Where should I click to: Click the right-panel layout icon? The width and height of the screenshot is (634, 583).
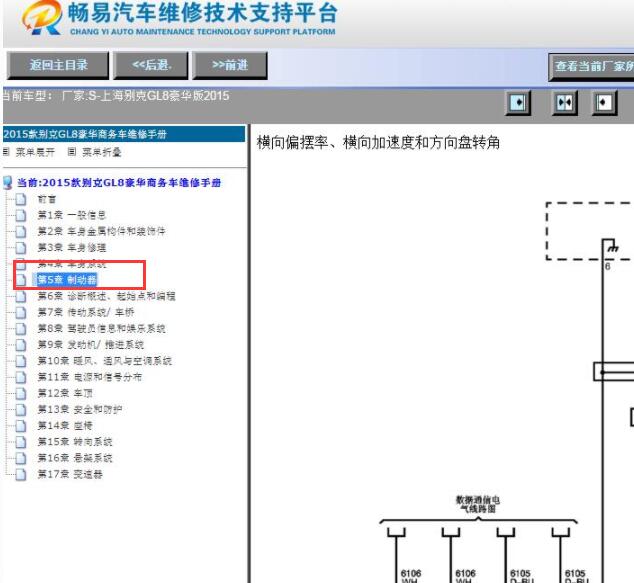pos(604,103)
